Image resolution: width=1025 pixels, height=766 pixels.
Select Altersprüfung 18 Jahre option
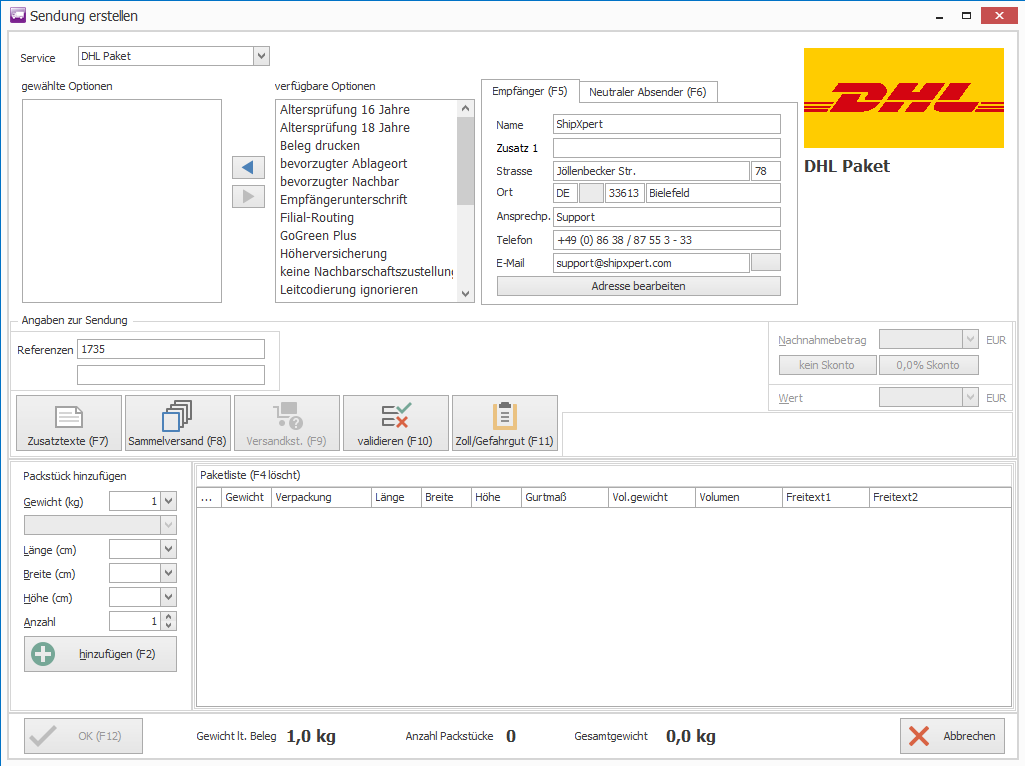click(366, 127)
